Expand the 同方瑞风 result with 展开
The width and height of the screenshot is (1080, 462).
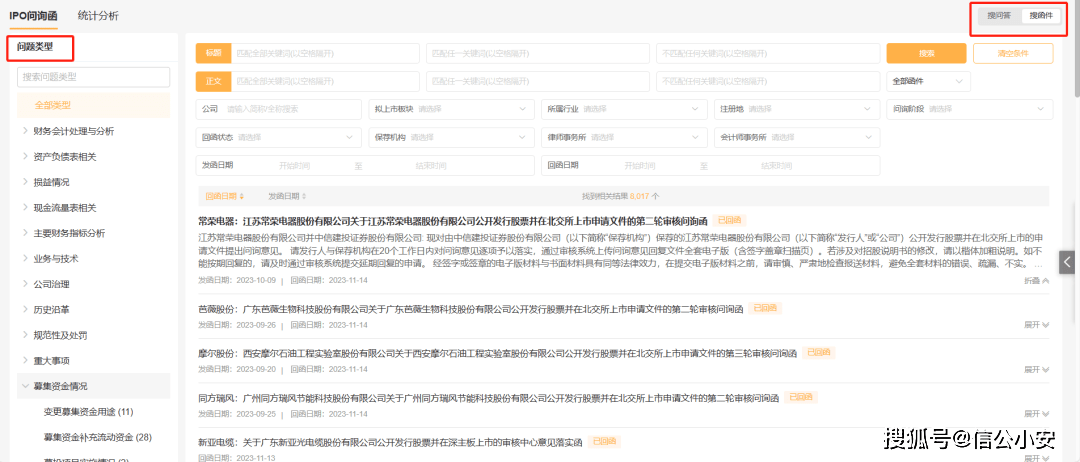1037,413
